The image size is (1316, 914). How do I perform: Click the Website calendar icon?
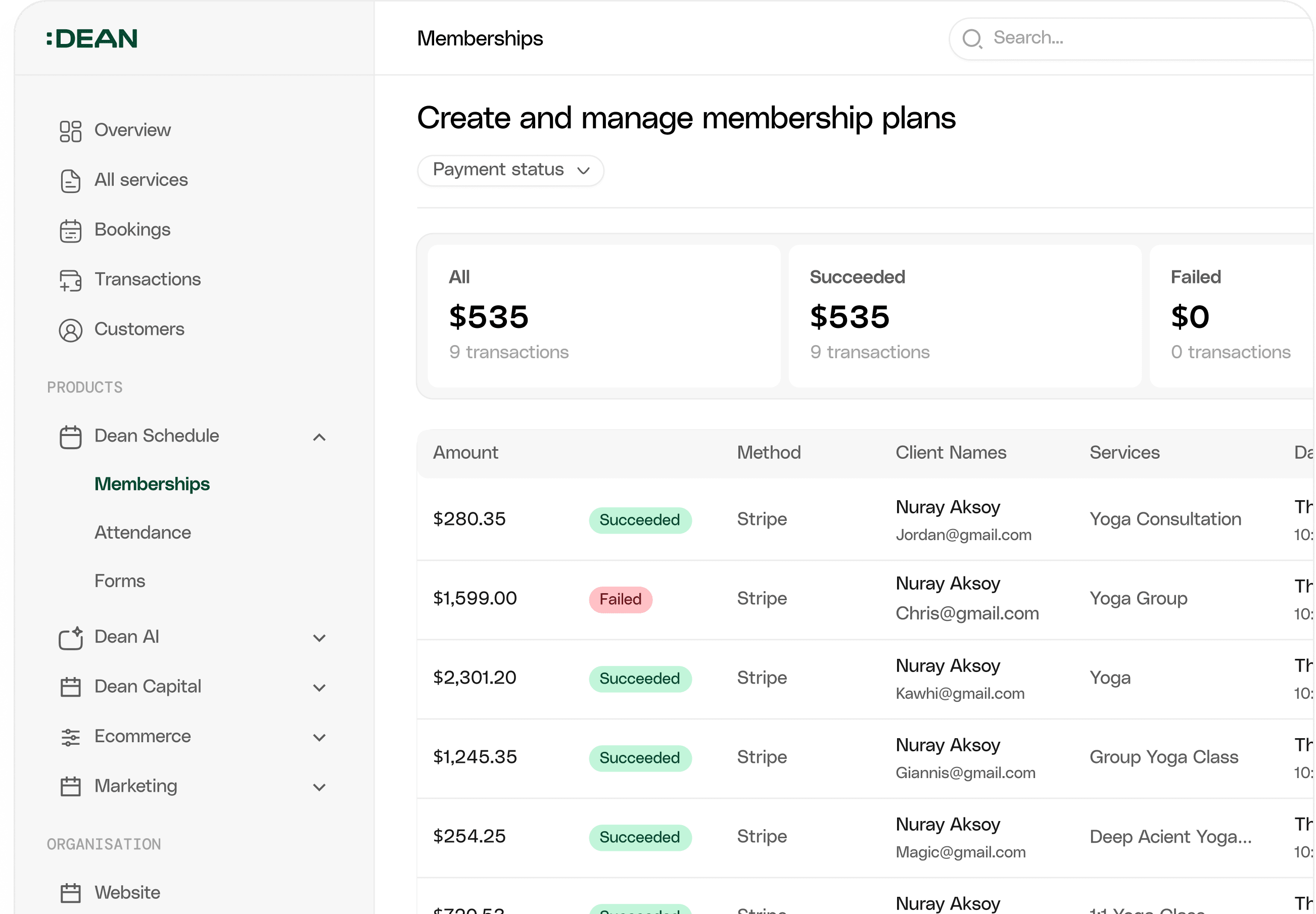70,892
